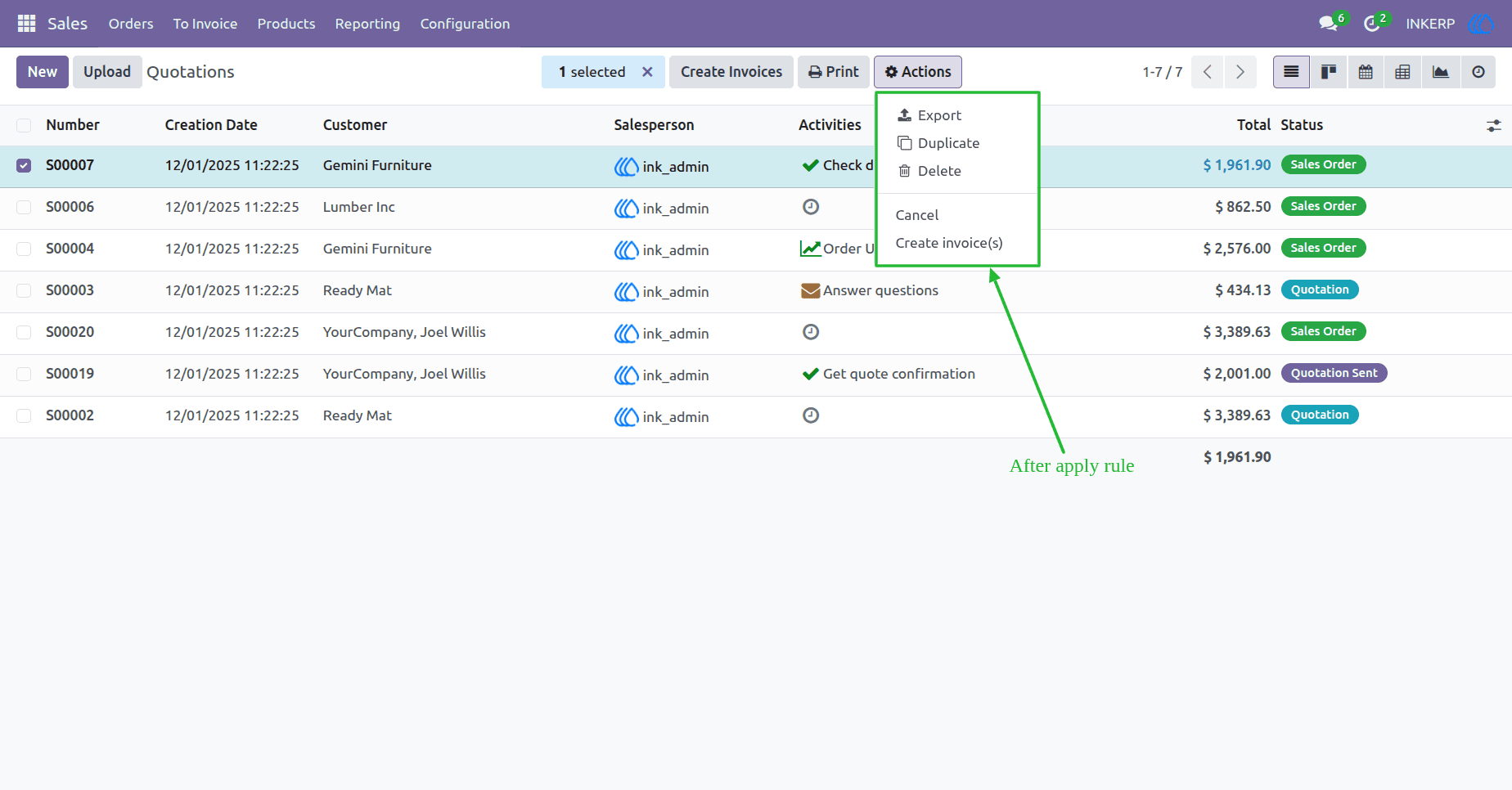Open the Reporting menu
The width and height of the screenshot is (1512, 790).
coord(367,24)
